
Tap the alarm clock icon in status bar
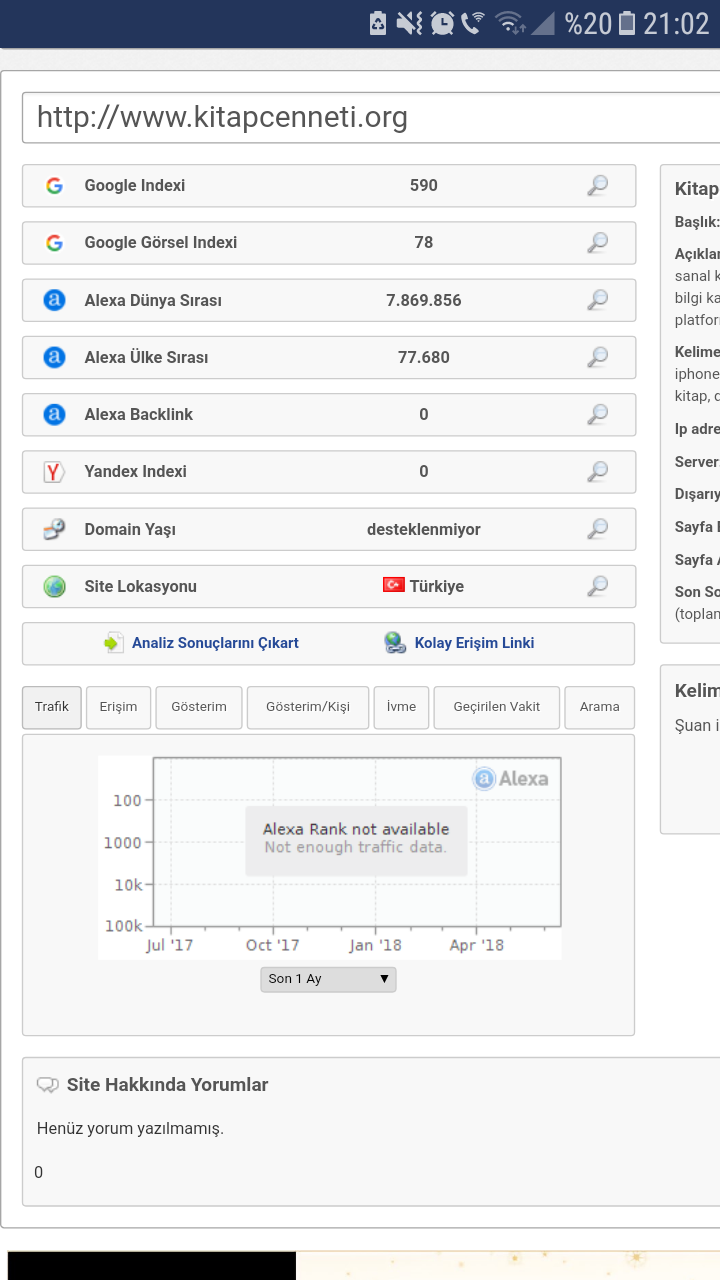point(442,23)
